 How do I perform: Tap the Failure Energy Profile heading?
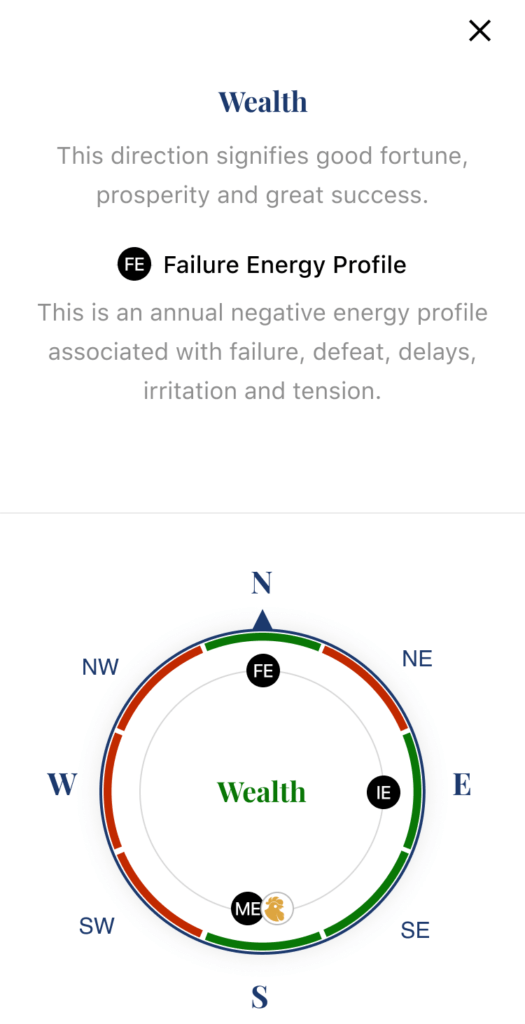(x=285, y=264)
